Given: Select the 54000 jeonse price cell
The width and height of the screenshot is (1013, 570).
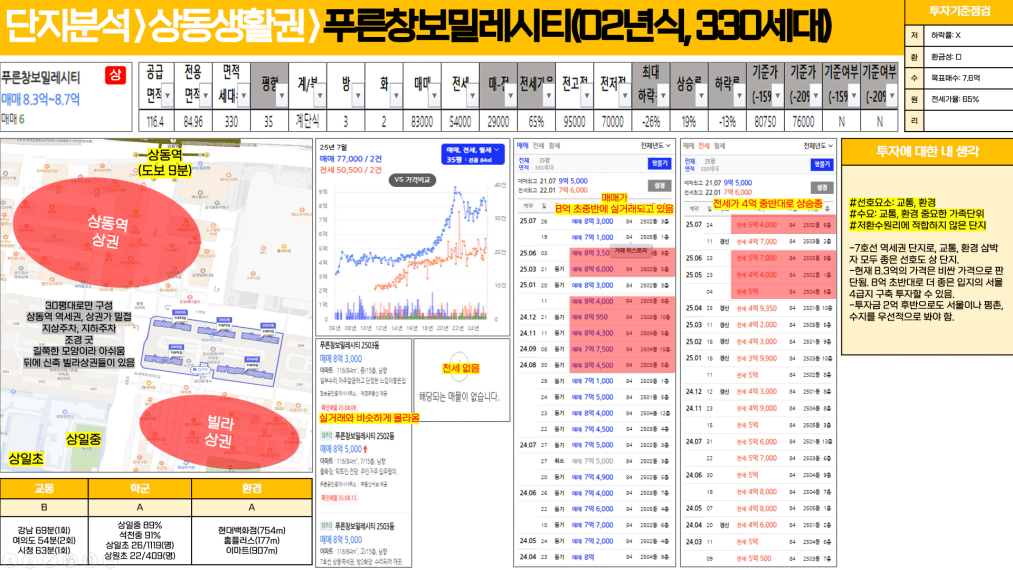Looking at the screenshot, I should point(460,121).
